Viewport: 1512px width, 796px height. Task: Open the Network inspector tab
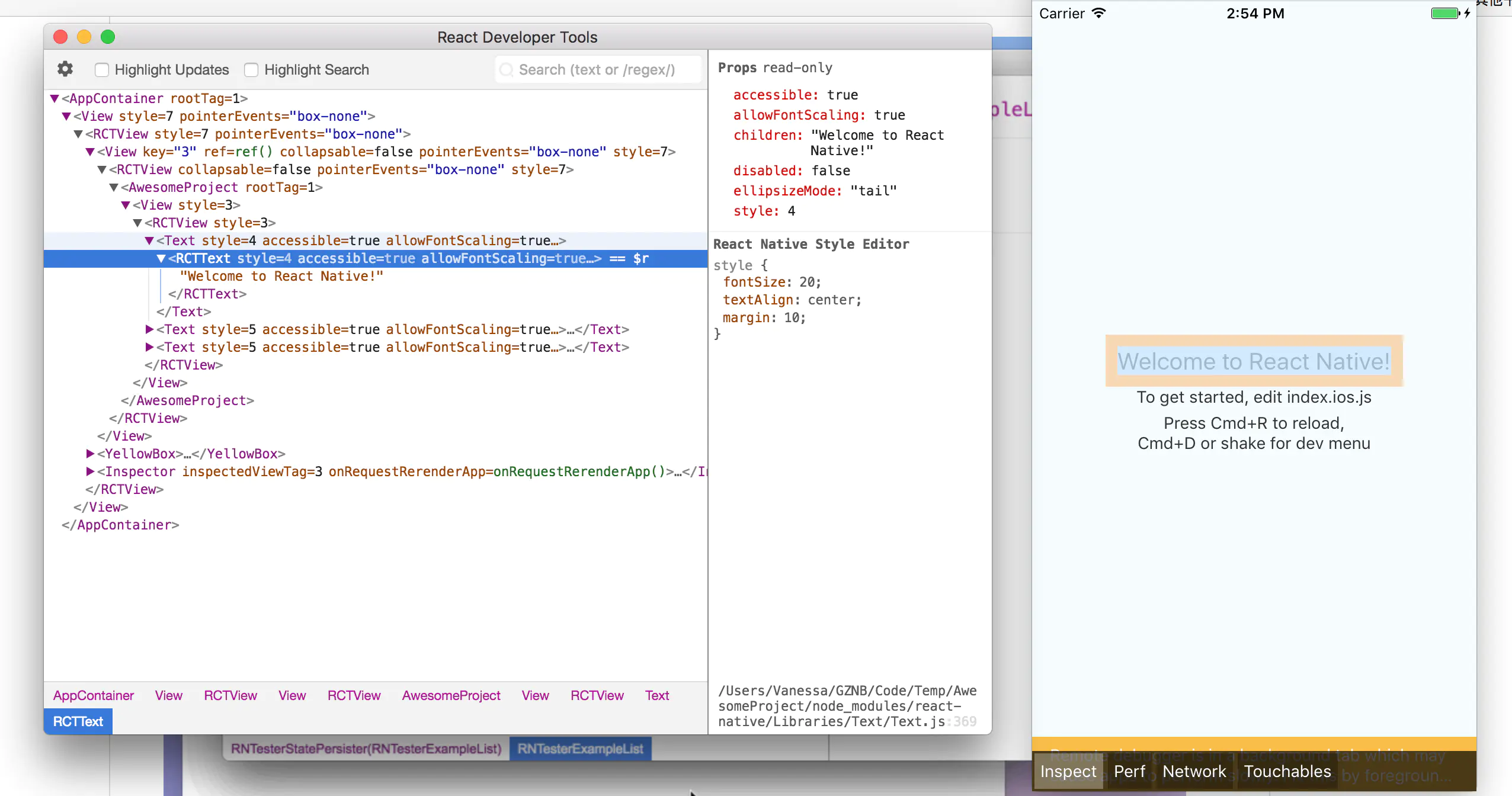1194,771
